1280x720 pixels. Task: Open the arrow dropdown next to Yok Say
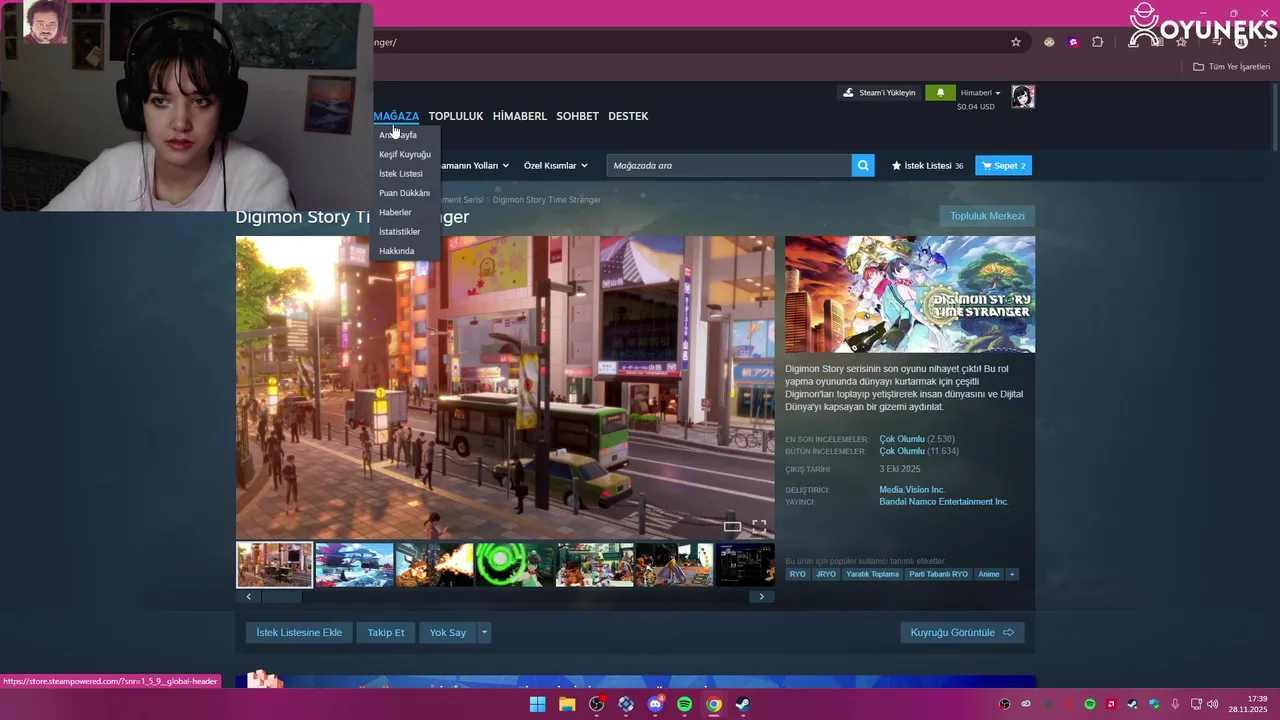point(485,632)
